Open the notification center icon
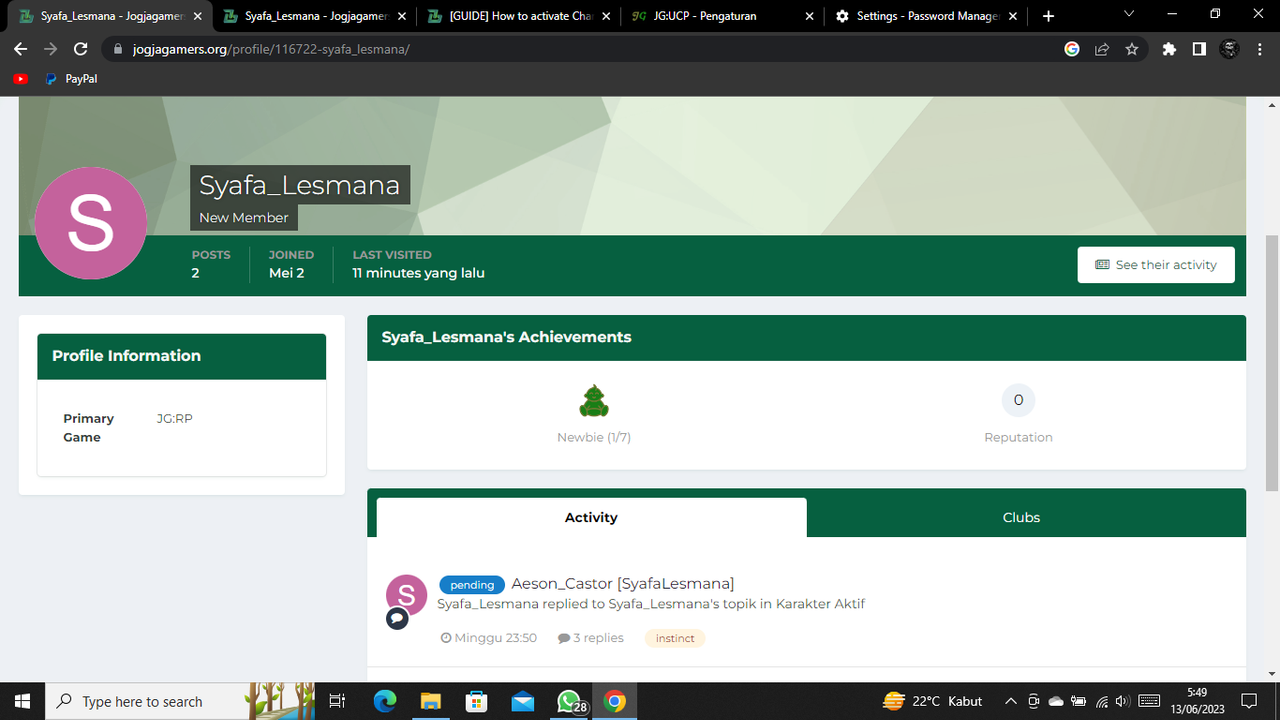The width and height of the screenshot is (1280, 720). [x=1249, y=701]
